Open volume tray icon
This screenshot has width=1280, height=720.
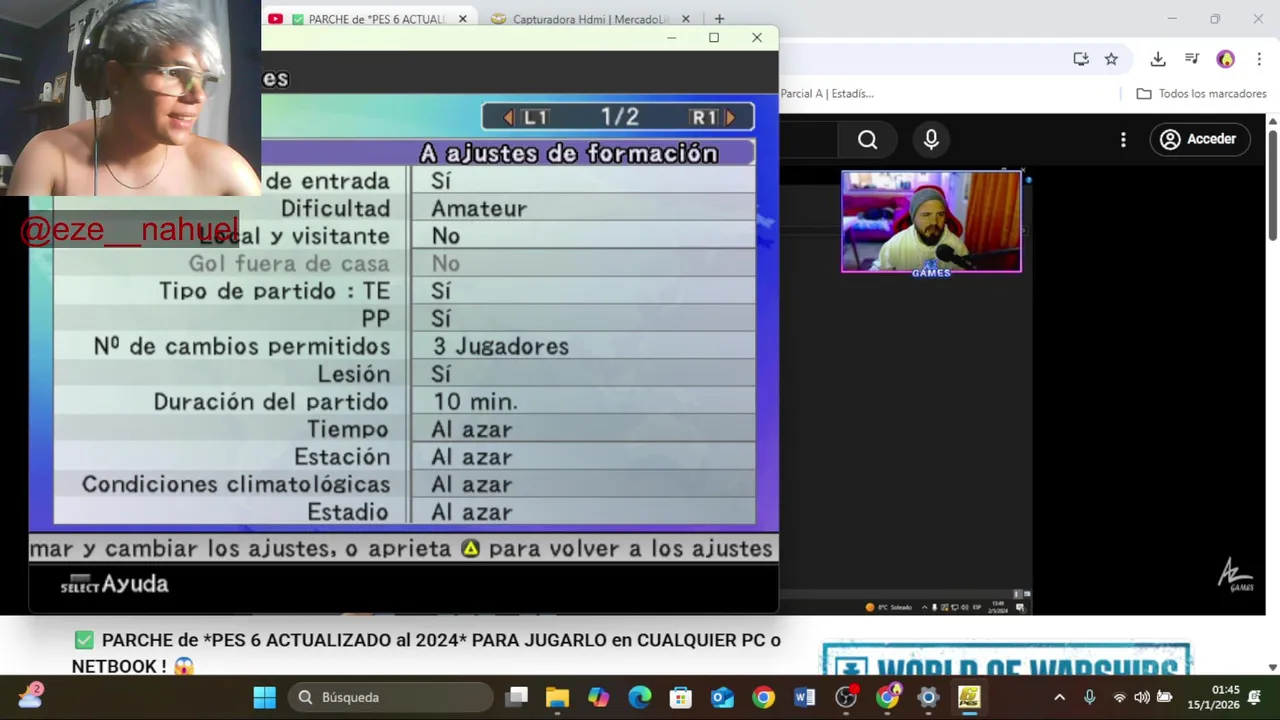tap(1141, 697)
